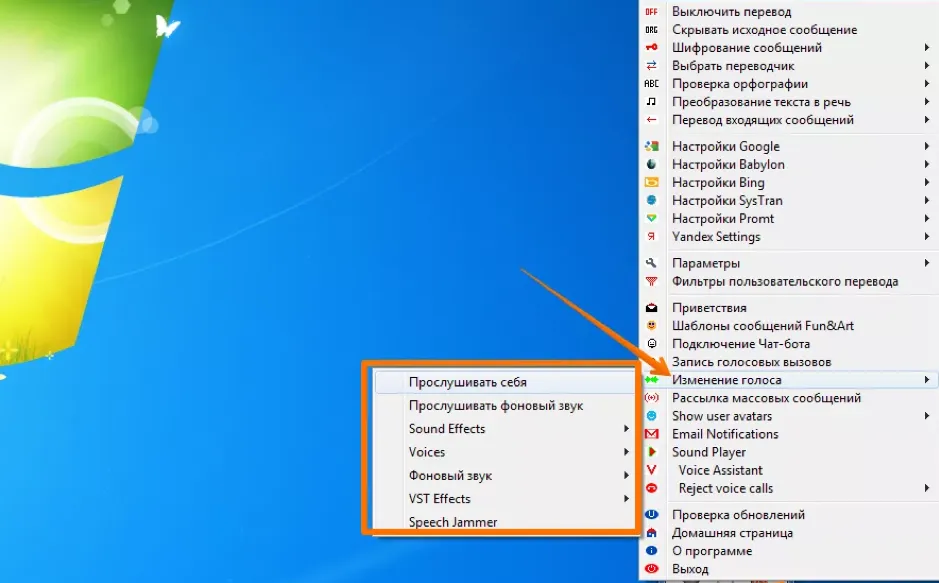Click the wrench icon for Параметры
The width and height of the screenshot is (939, 583).
[x=651, y=263]
